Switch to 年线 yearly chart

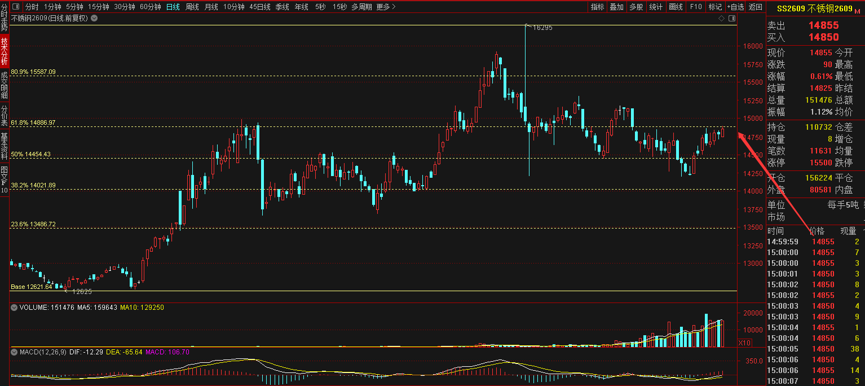tap(301, 7)
